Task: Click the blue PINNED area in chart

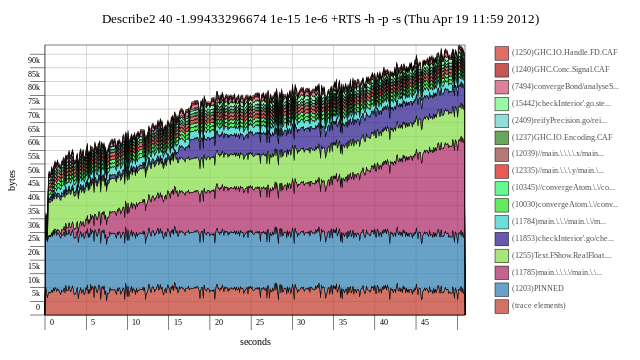Action: point(253,261)
